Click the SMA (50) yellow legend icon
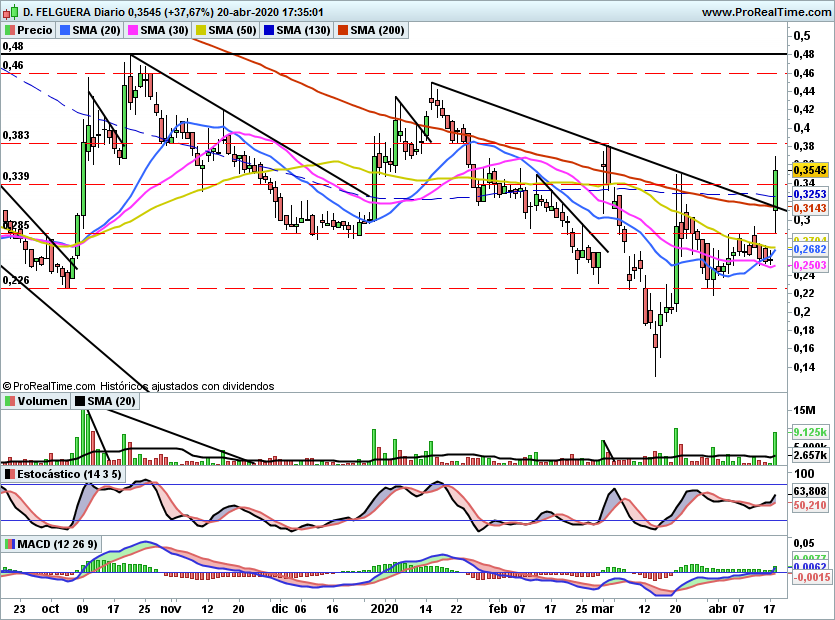The height and width of the screenshot is (620, 835). [x=201, y=30]
